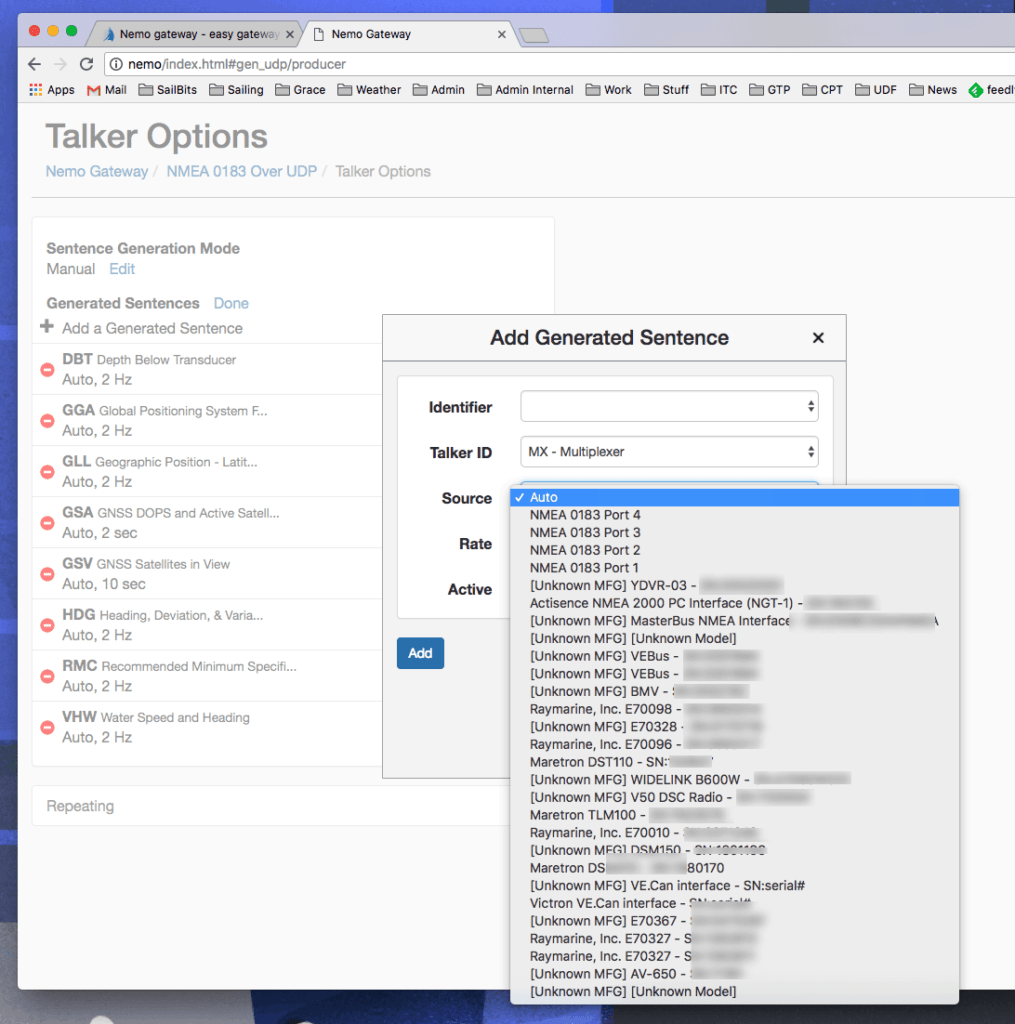This screenshot has height=1024, width=1015.
Task: Open the Mail bookmark
Action: tap(107, 89)
